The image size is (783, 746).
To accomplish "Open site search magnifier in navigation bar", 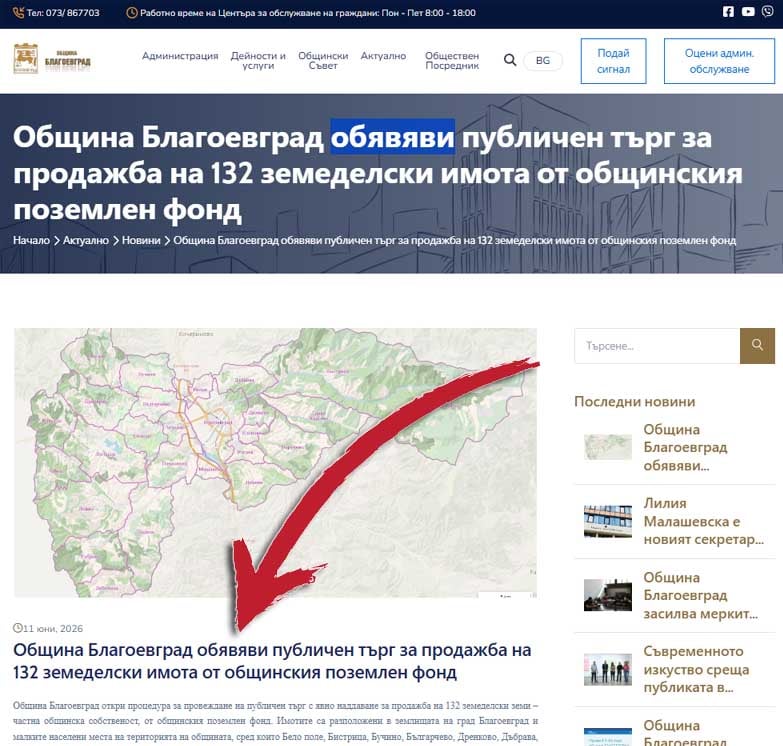I will (510, 60).
